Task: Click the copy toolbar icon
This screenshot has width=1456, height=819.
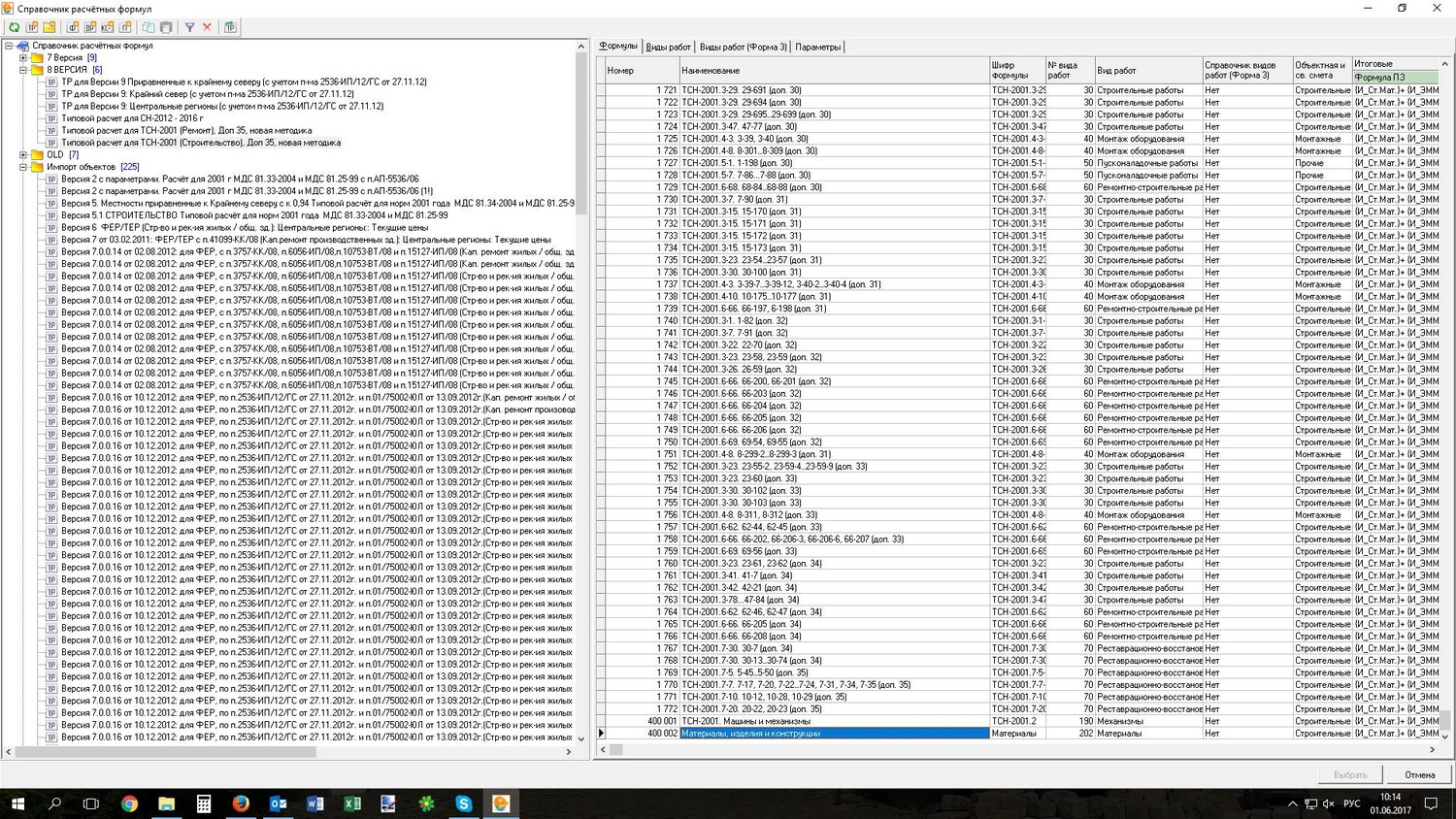Action: coord(149,27)
